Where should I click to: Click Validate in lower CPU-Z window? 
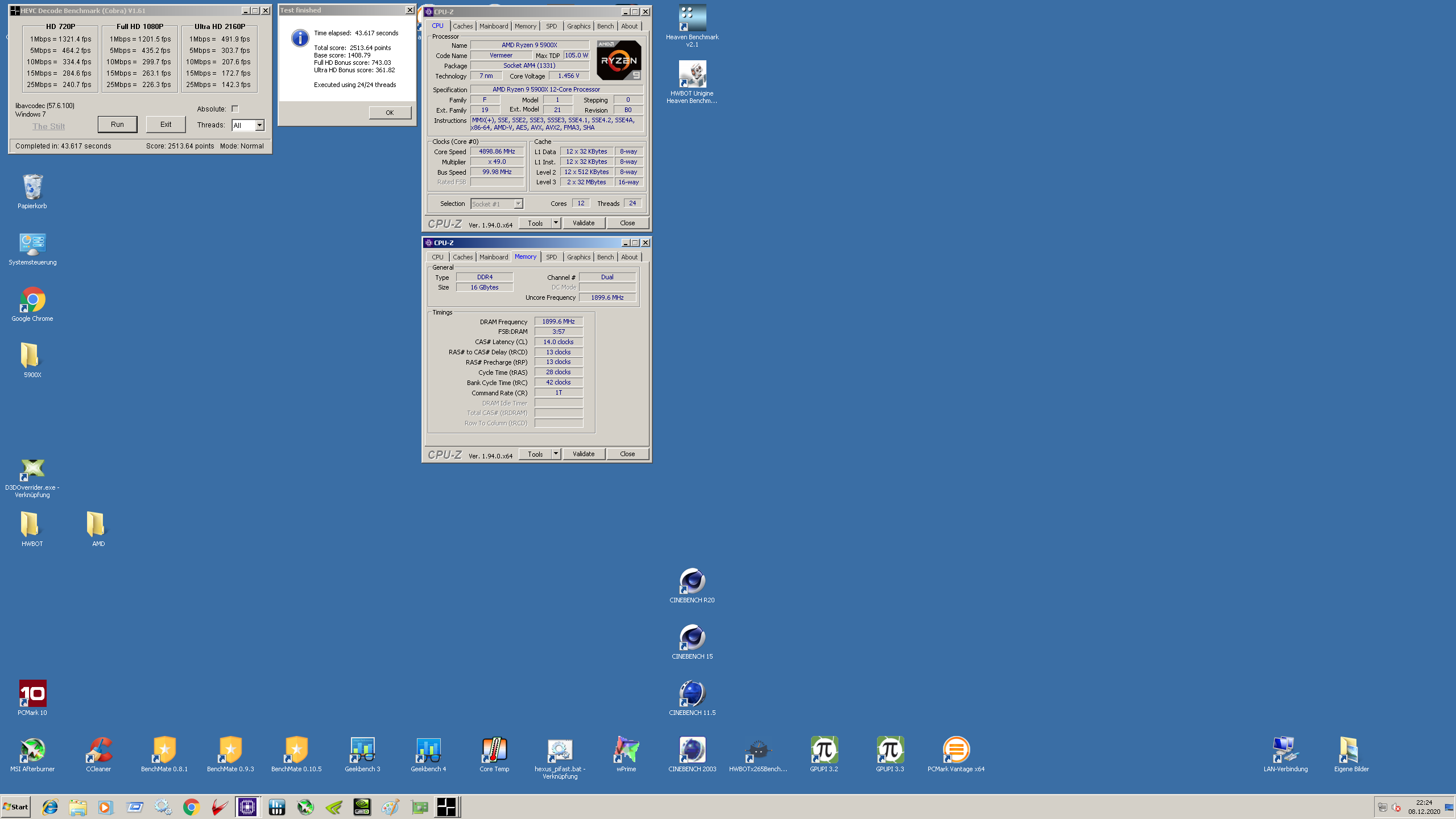tap(584, 454)
